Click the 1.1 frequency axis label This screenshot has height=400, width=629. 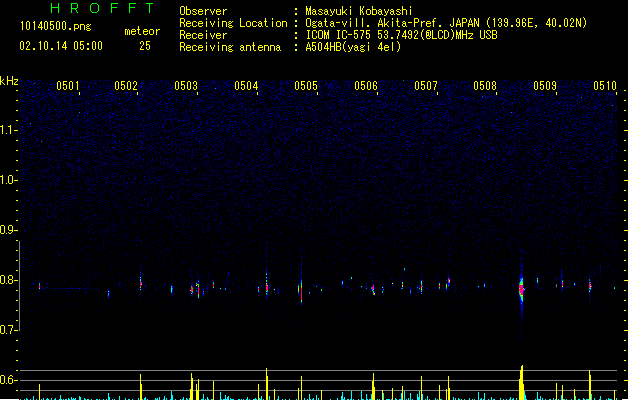point(8,130)
